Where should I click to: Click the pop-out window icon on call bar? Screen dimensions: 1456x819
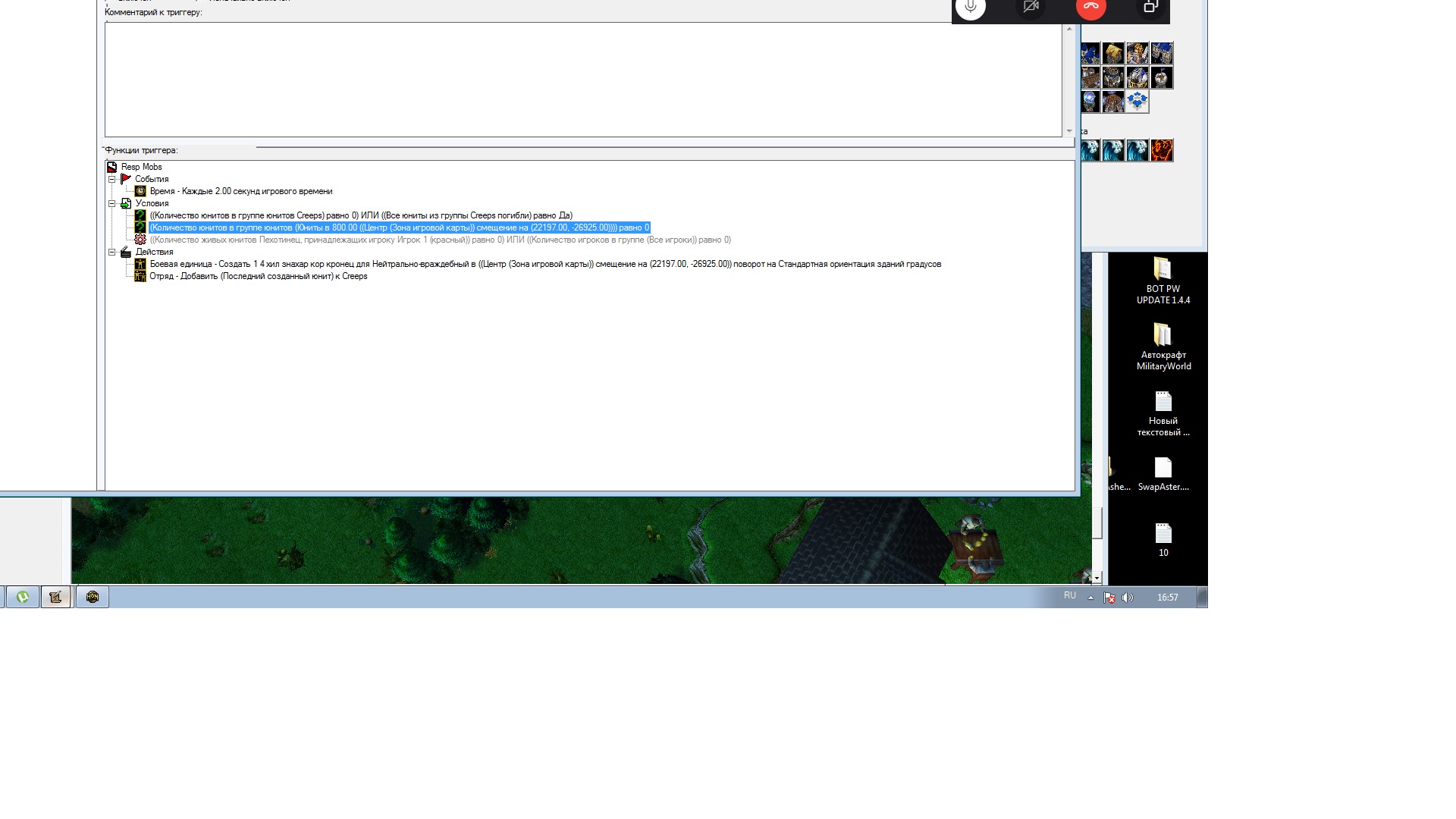[x=1150, y=8]
